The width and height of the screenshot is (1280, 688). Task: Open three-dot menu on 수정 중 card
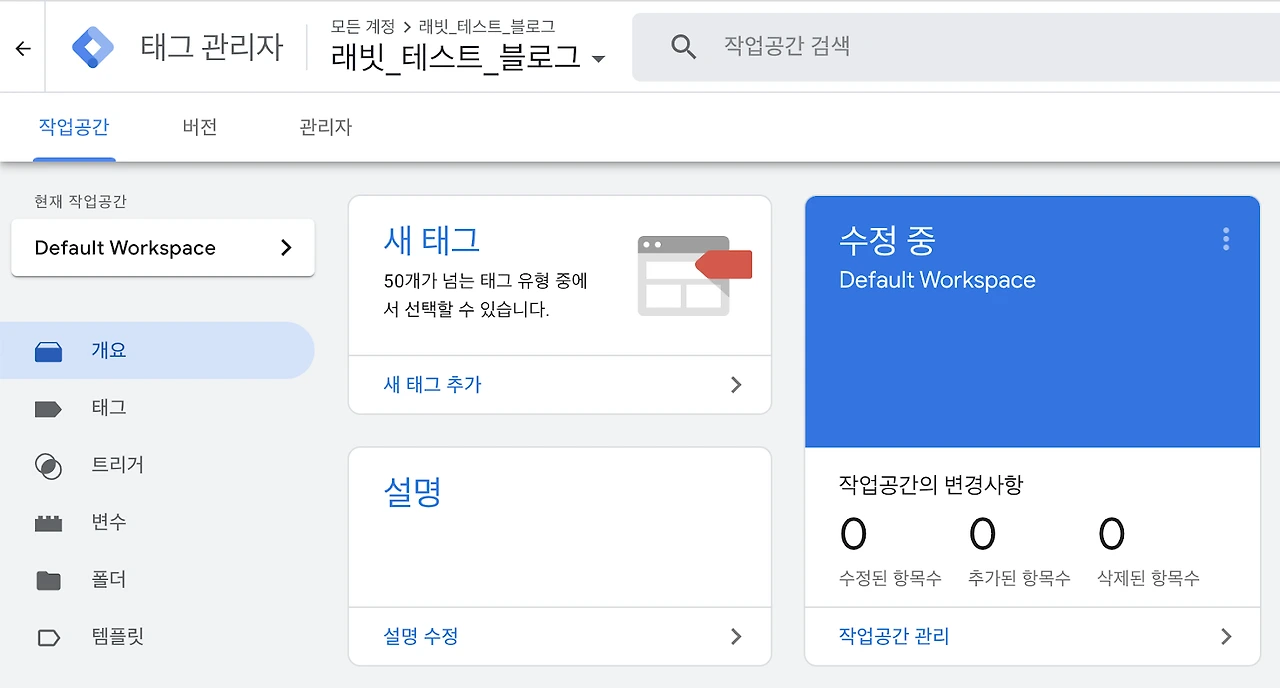[x=1225, y=239]
